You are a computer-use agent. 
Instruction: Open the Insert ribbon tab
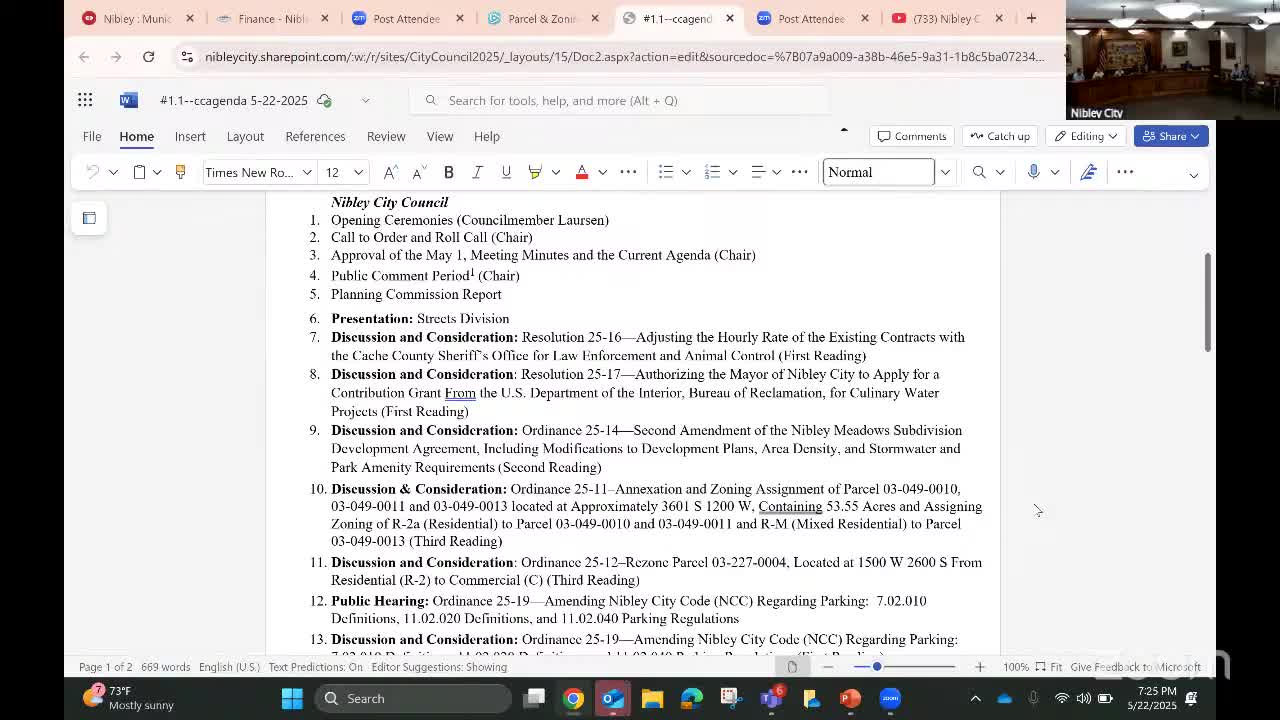coord(190,136)
